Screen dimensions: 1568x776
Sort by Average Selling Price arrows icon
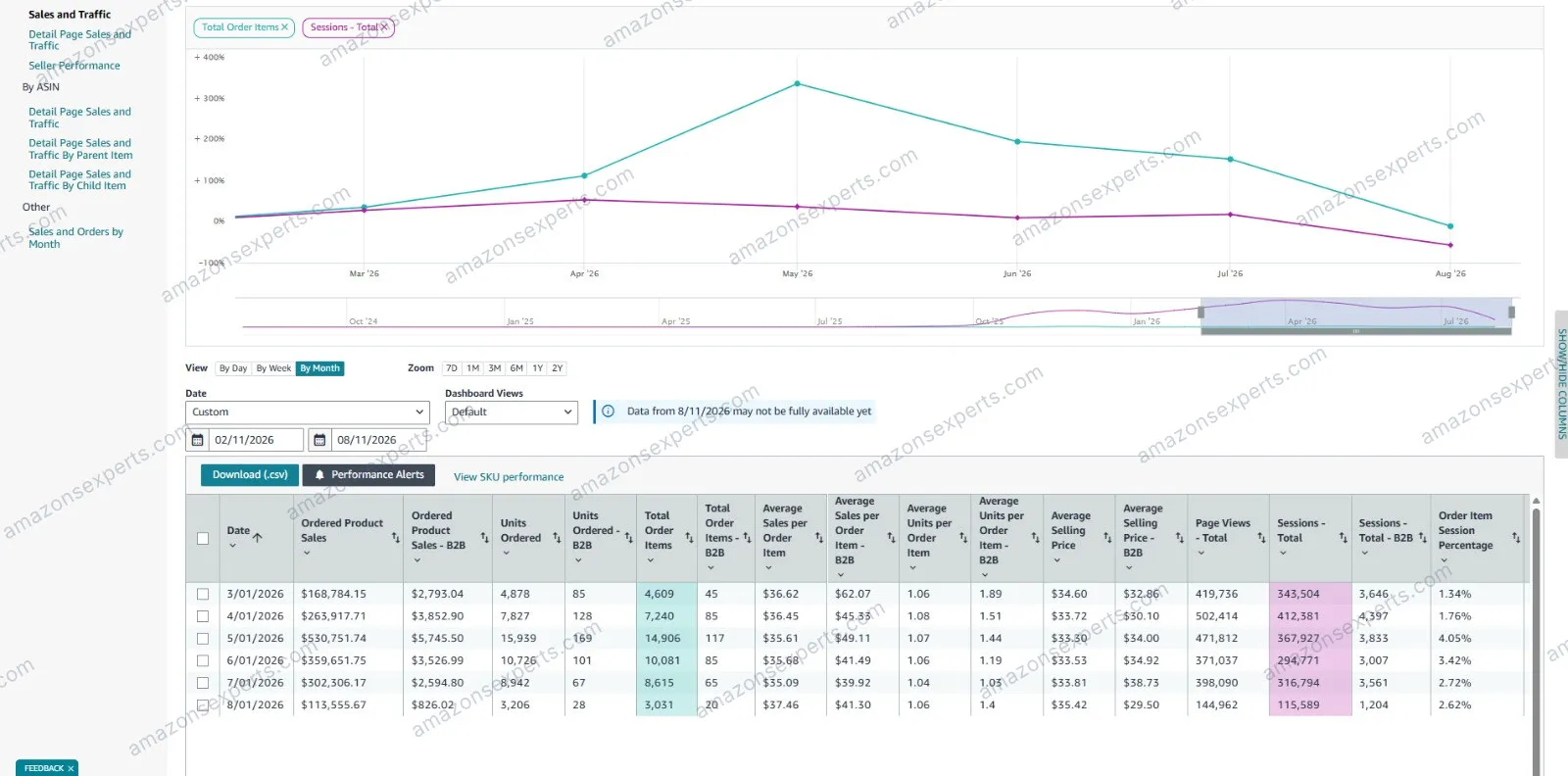click(1107, 538)
